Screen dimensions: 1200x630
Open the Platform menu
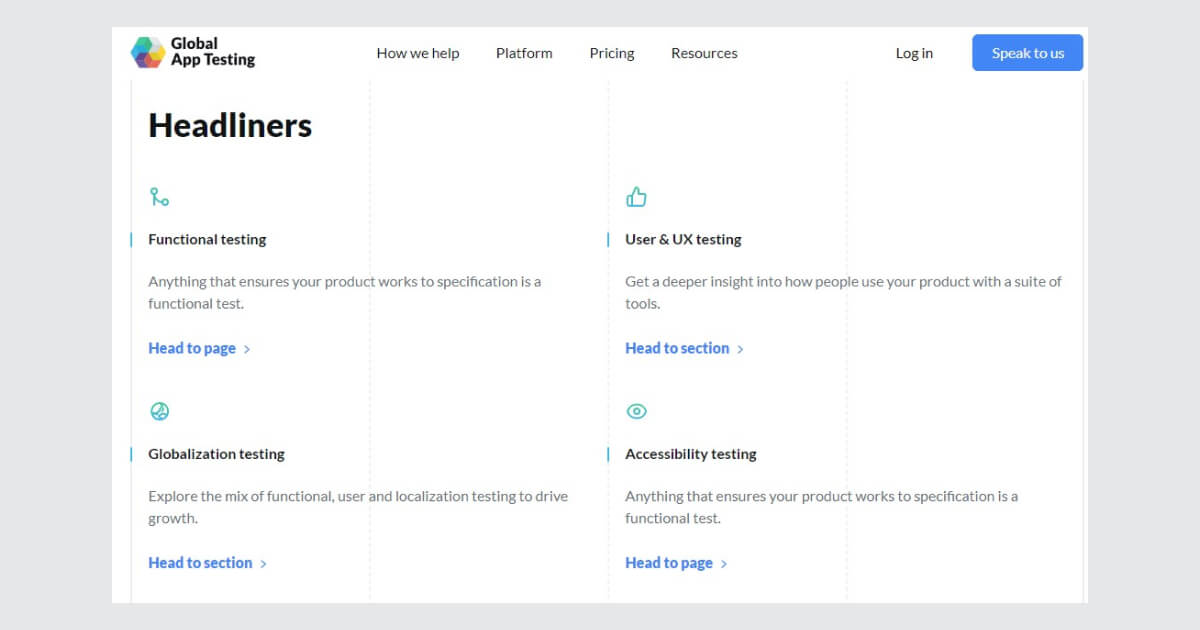[524, 53]
